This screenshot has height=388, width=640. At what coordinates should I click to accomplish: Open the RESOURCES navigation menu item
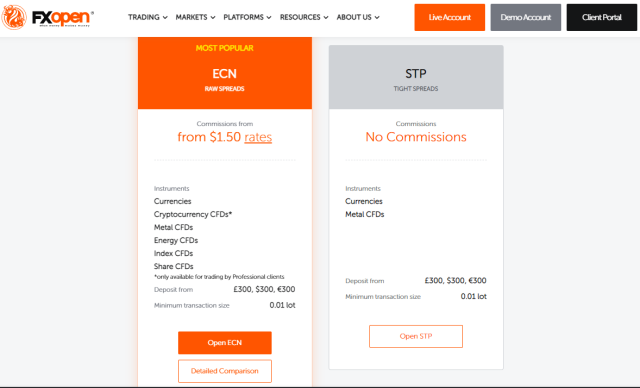point(300,17)
